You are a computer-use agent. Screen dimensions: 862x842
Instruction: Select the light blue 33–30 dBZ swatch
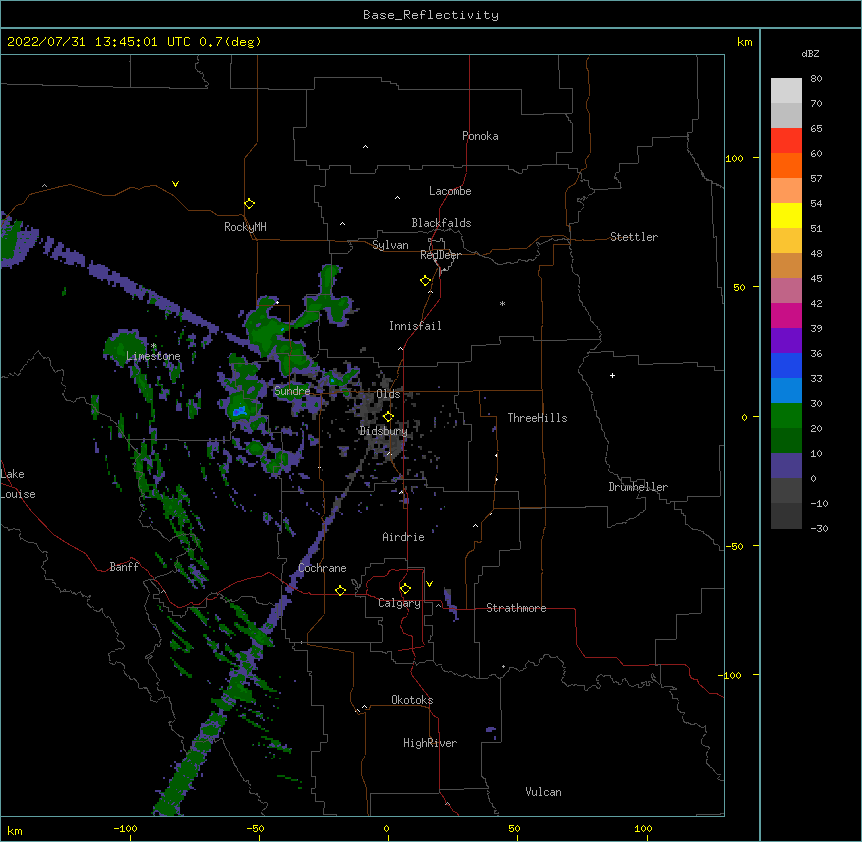786,391
